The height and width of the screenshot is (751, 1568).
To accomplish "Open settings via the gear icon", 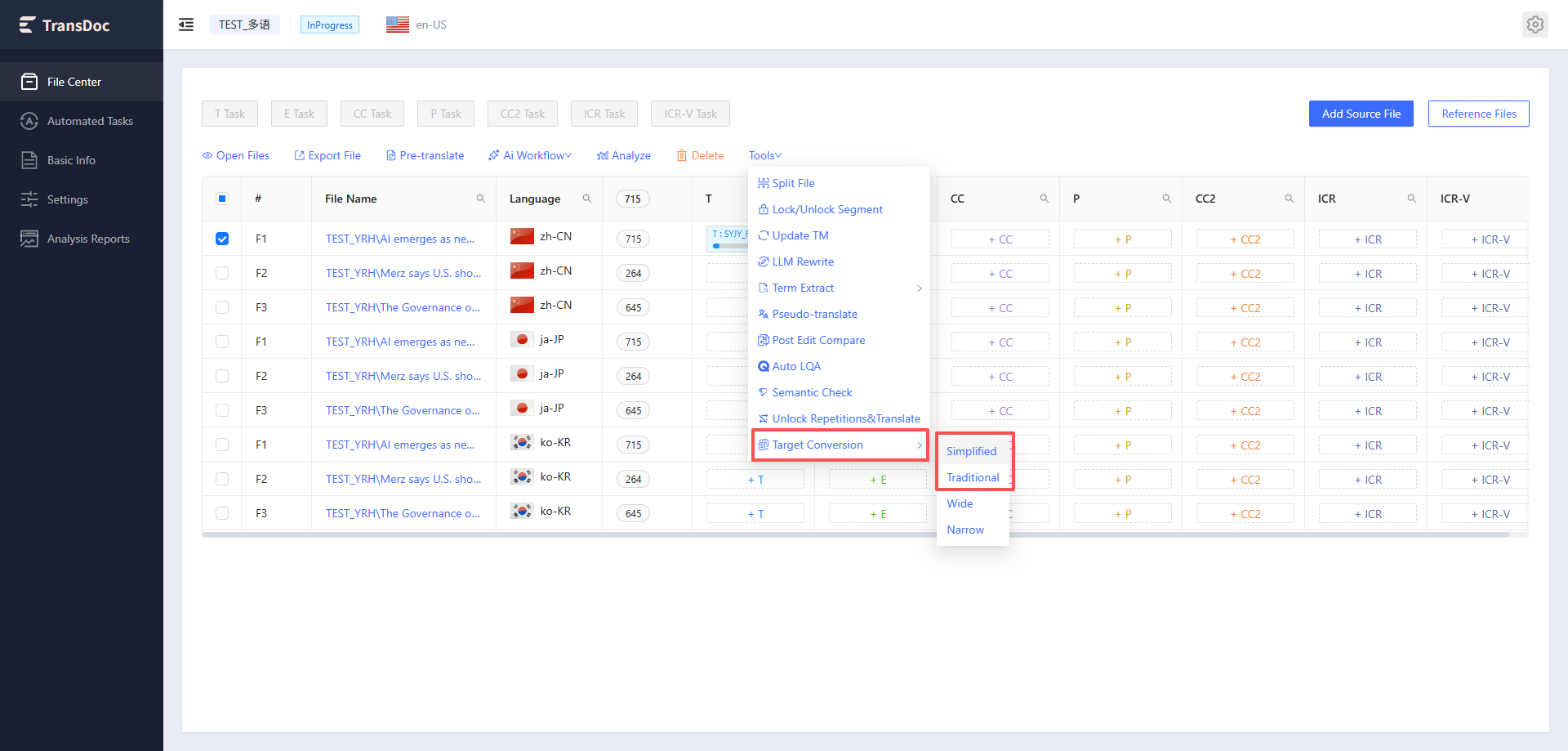I will (x=1535, y=25).
